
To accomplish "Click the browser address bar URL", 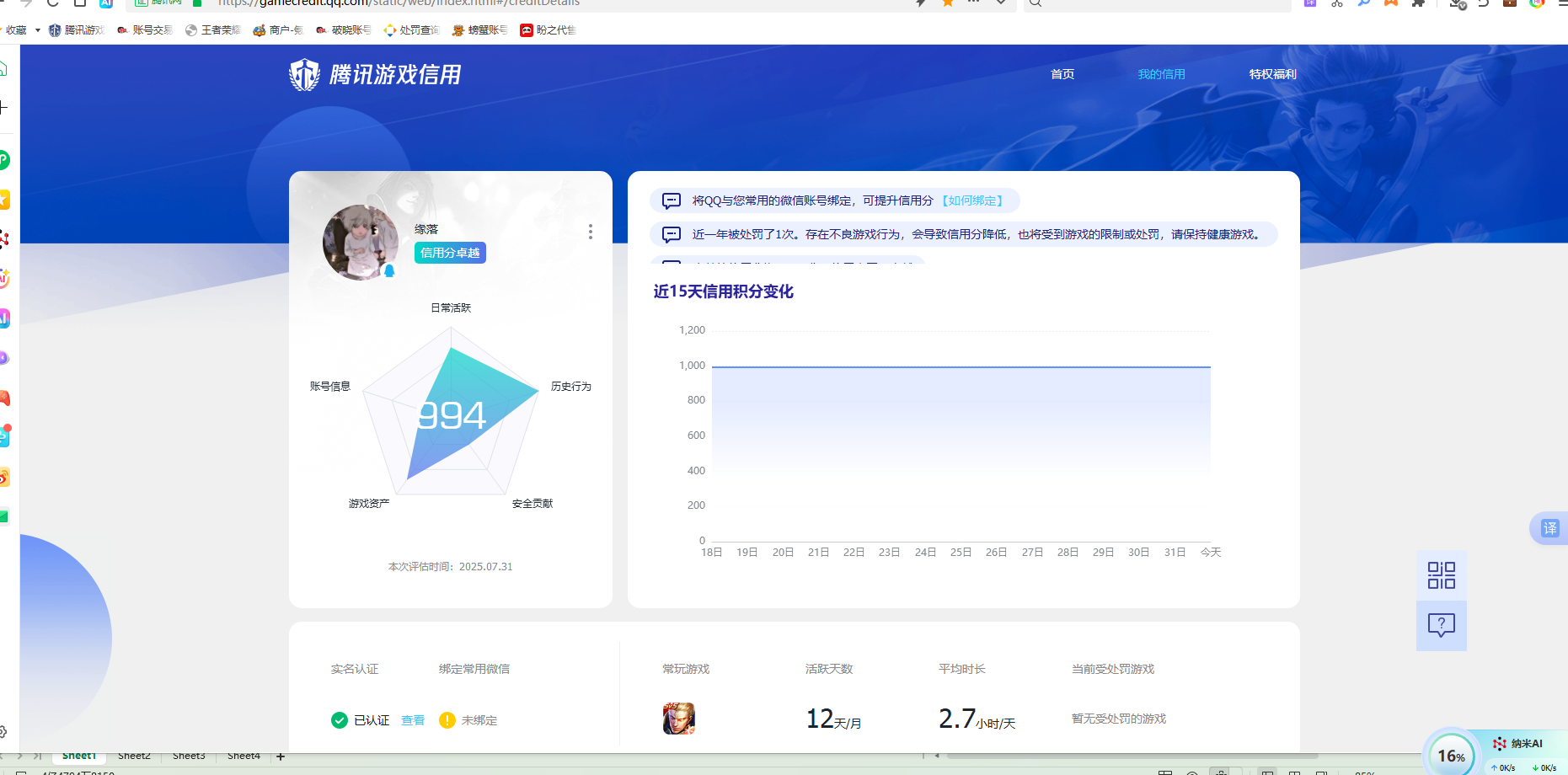I will click(x=399, y=3).
